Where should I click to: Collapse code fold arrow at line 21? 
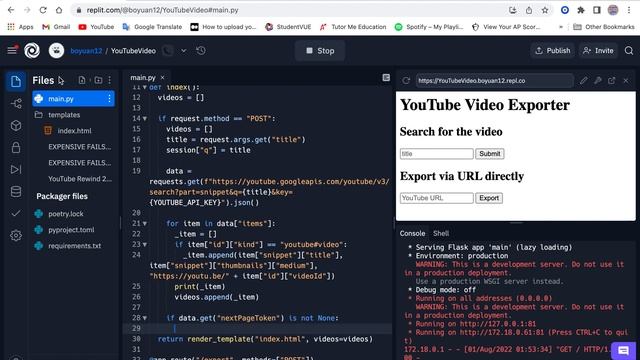tap(144, 224)
